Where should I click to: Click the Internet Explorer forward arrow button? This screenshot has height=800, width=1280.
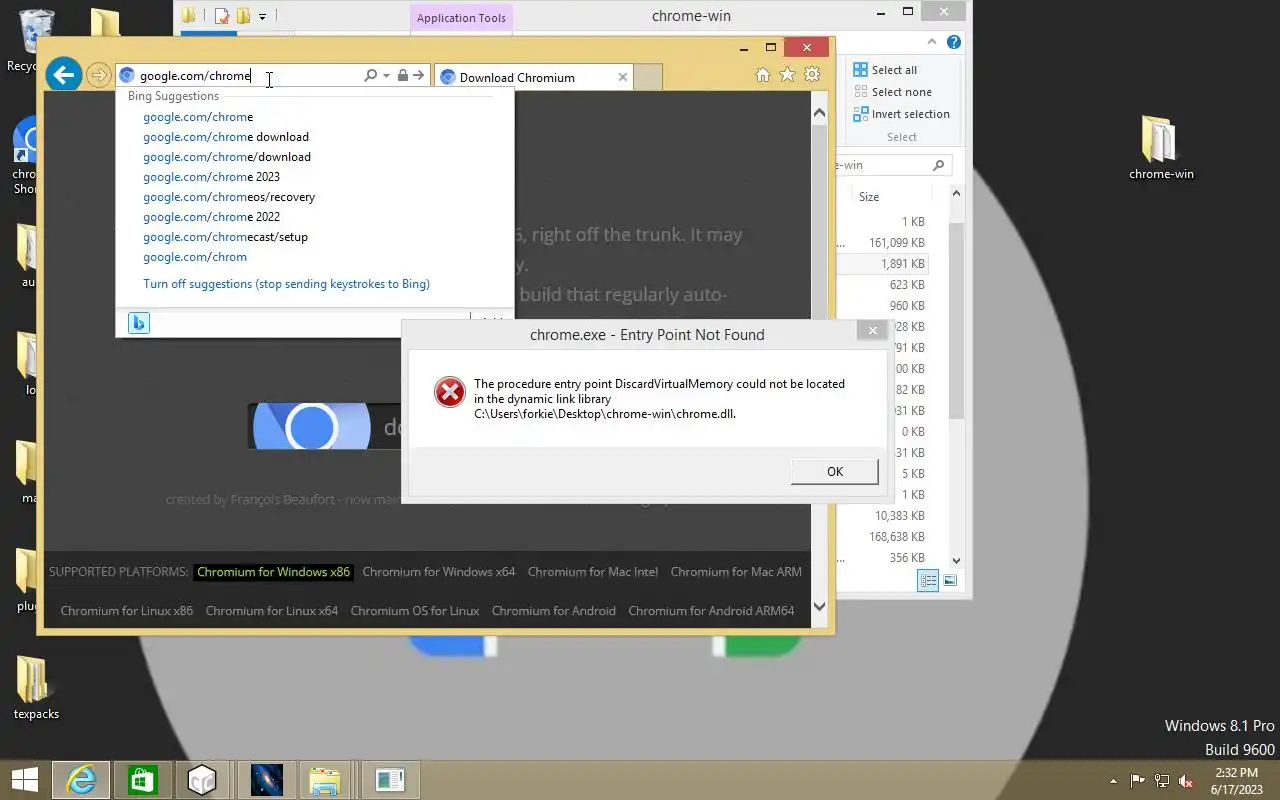point(98,76)
